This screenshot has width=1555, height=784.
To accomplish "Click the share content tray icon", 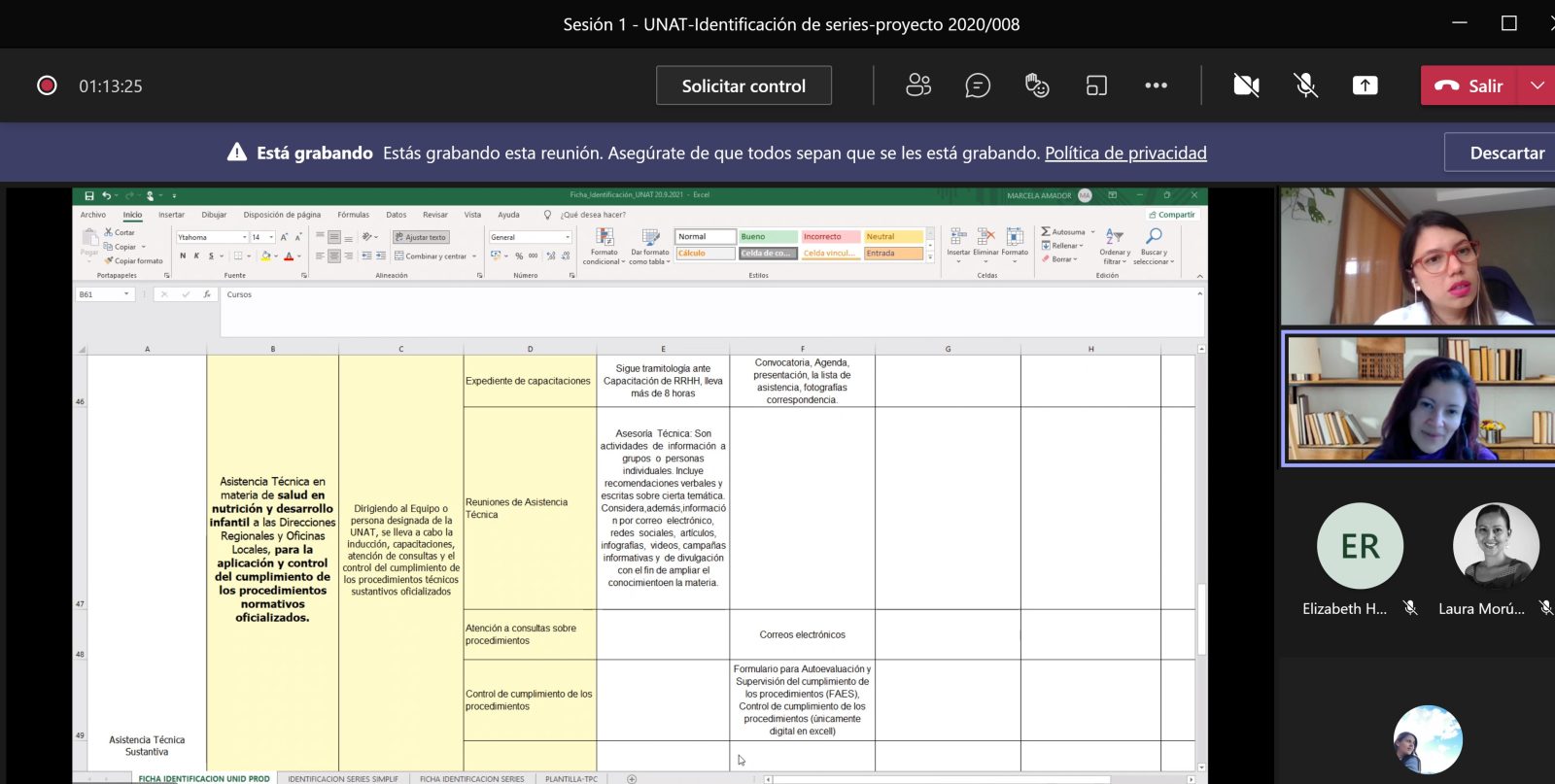I will click(x=1365, y=85).
